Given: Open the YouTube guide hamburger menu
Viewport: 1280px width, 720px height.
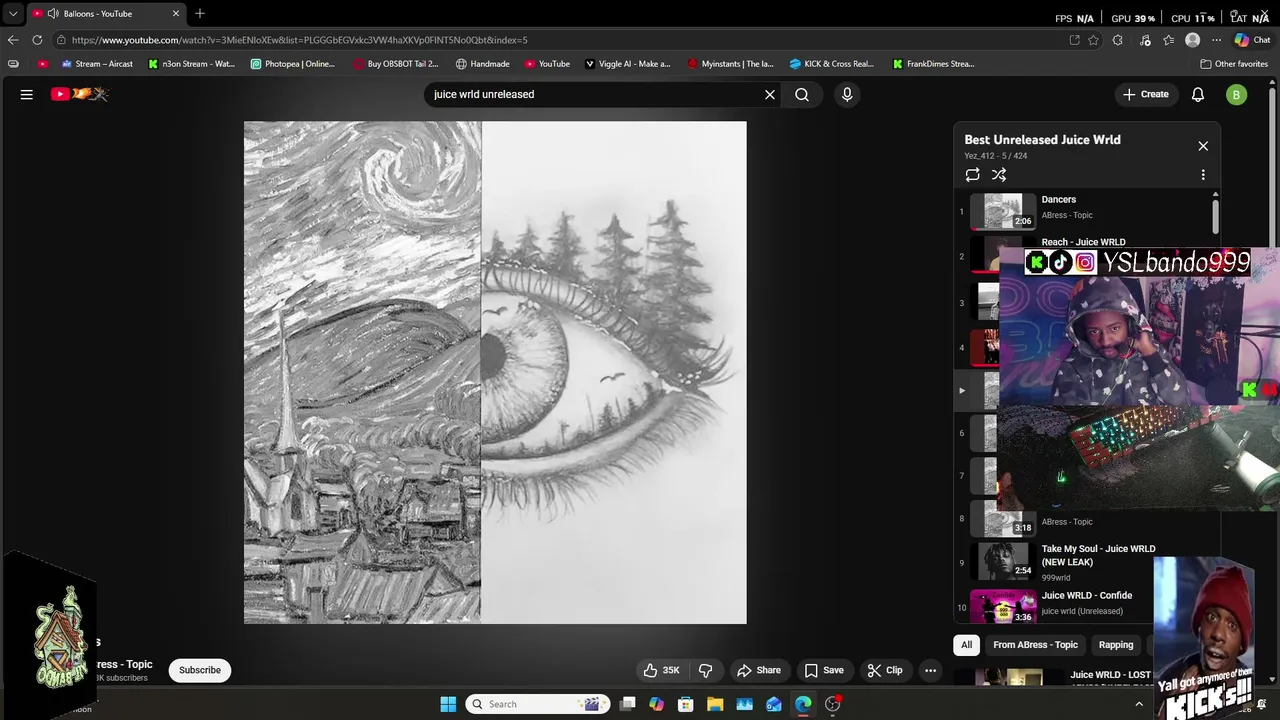Looking at the screenshot, I should [27, 94].
